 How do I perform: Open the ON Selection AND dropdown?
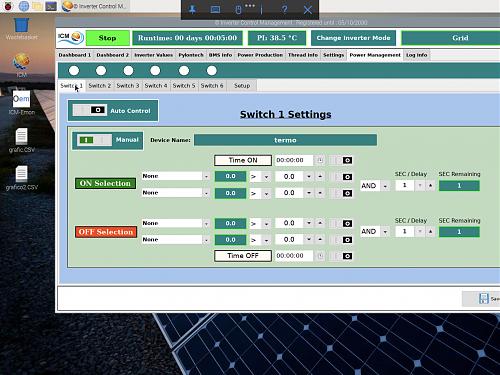point(375,186)
